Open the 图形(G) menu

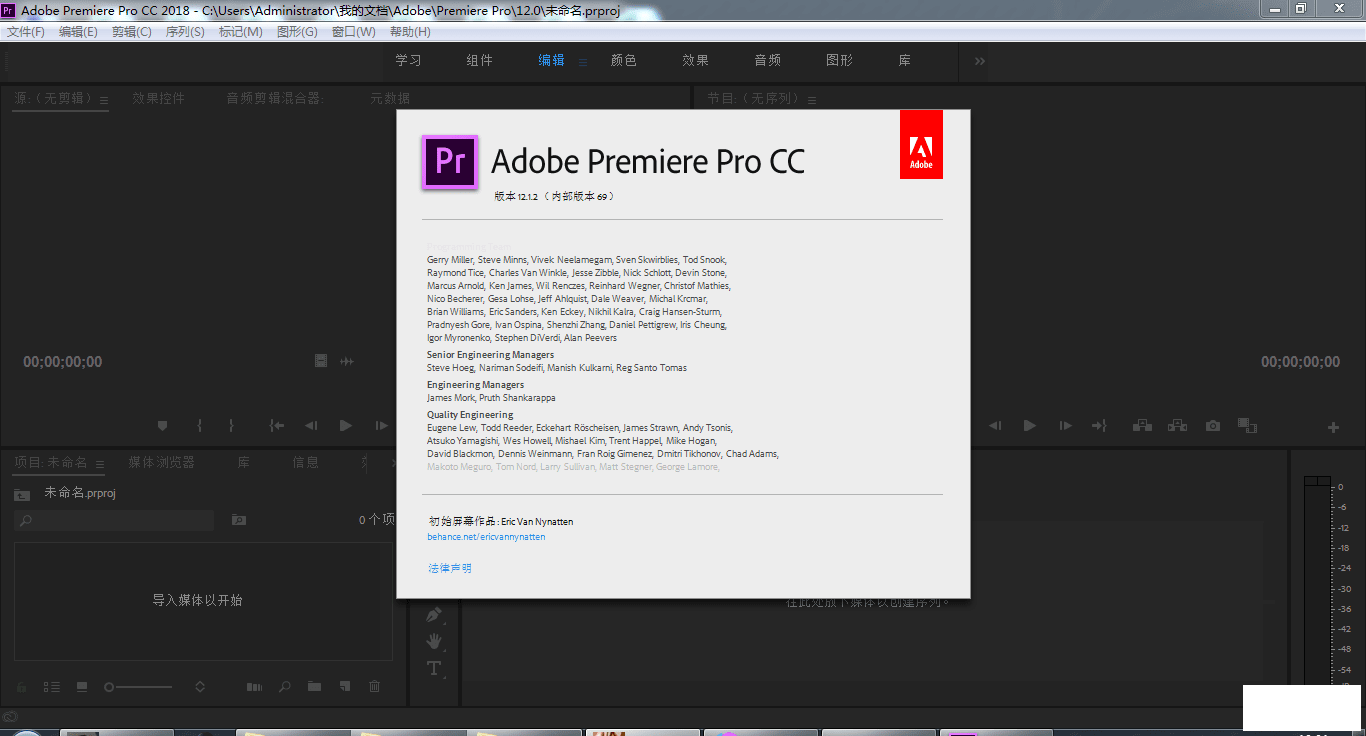pos(297,32)
